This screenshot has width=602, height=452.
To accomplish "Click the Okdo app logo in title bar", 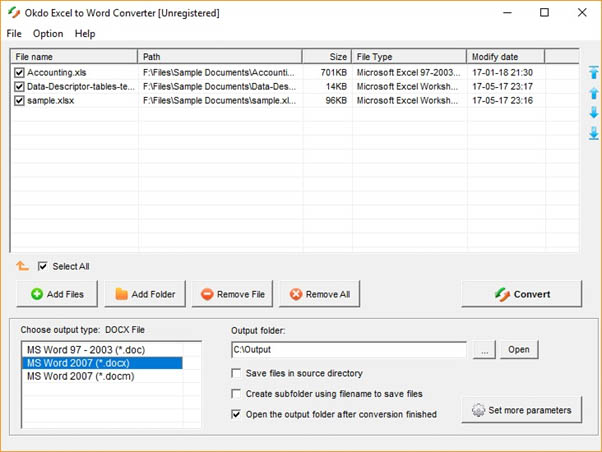I will coord(14,13).
